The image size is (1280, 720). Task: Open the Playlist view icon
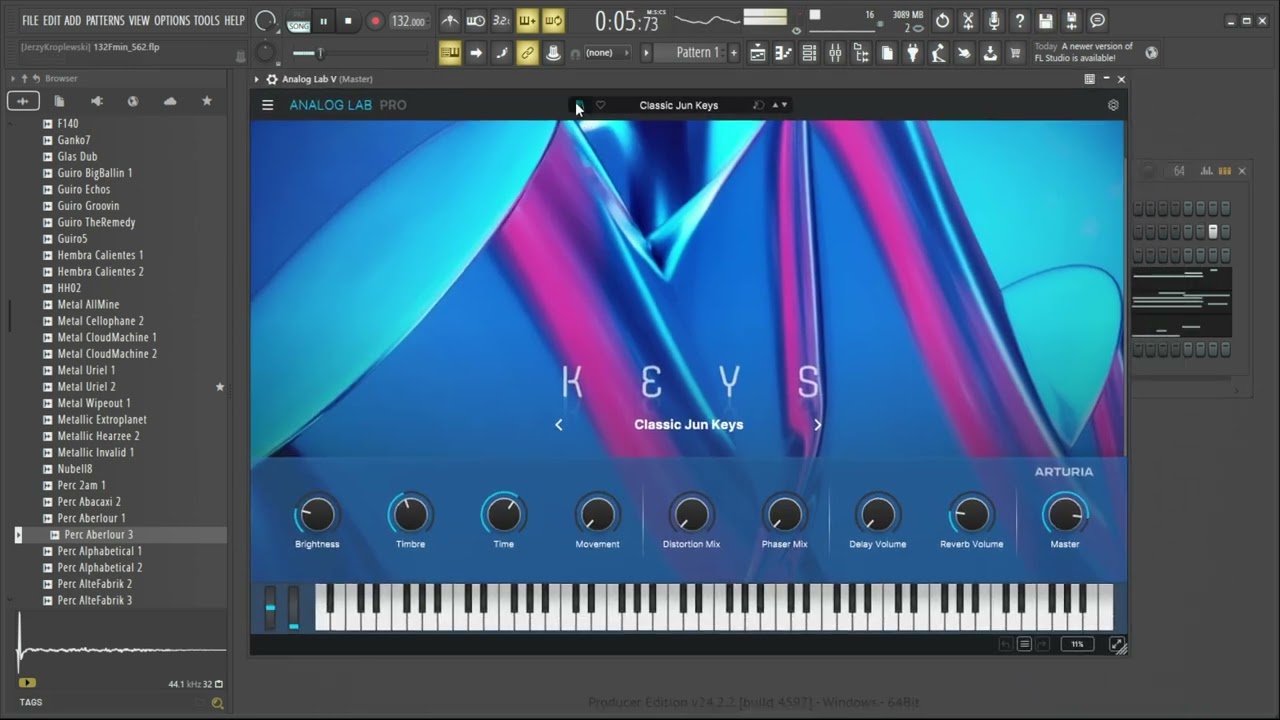click(x=758, y=53)
